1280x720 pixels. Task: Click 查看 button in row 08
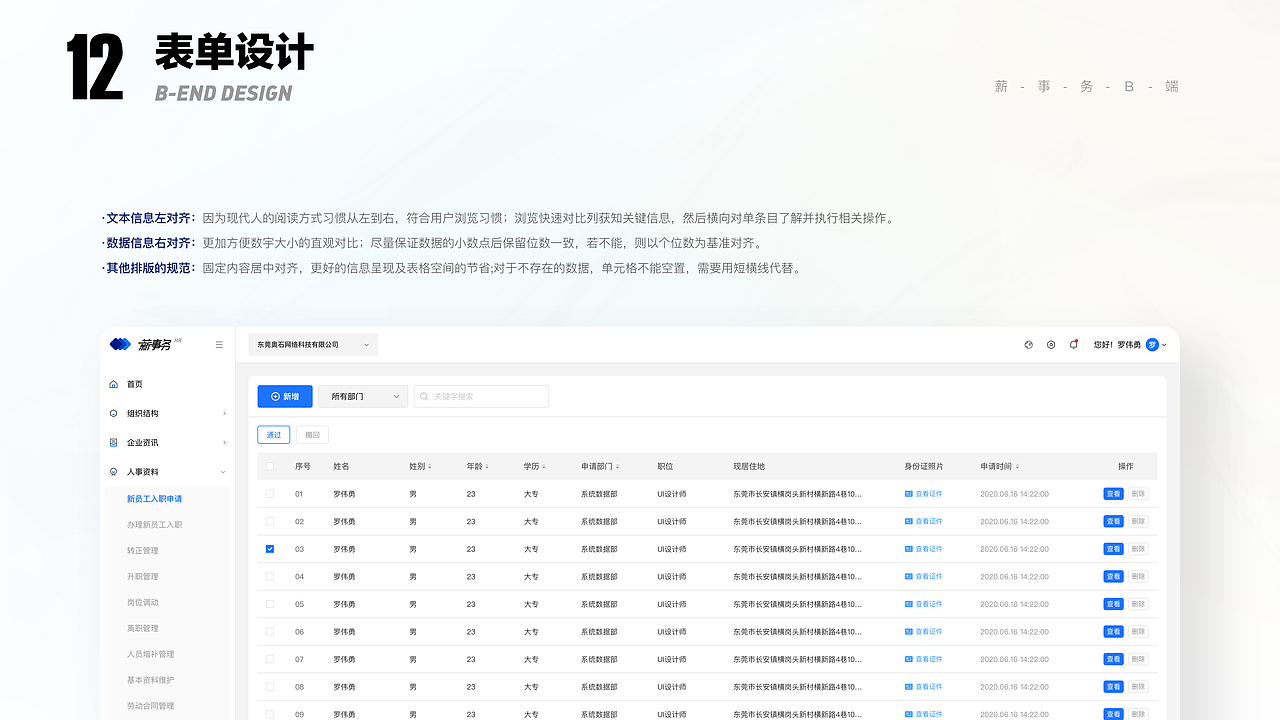tap(1113, 687)
